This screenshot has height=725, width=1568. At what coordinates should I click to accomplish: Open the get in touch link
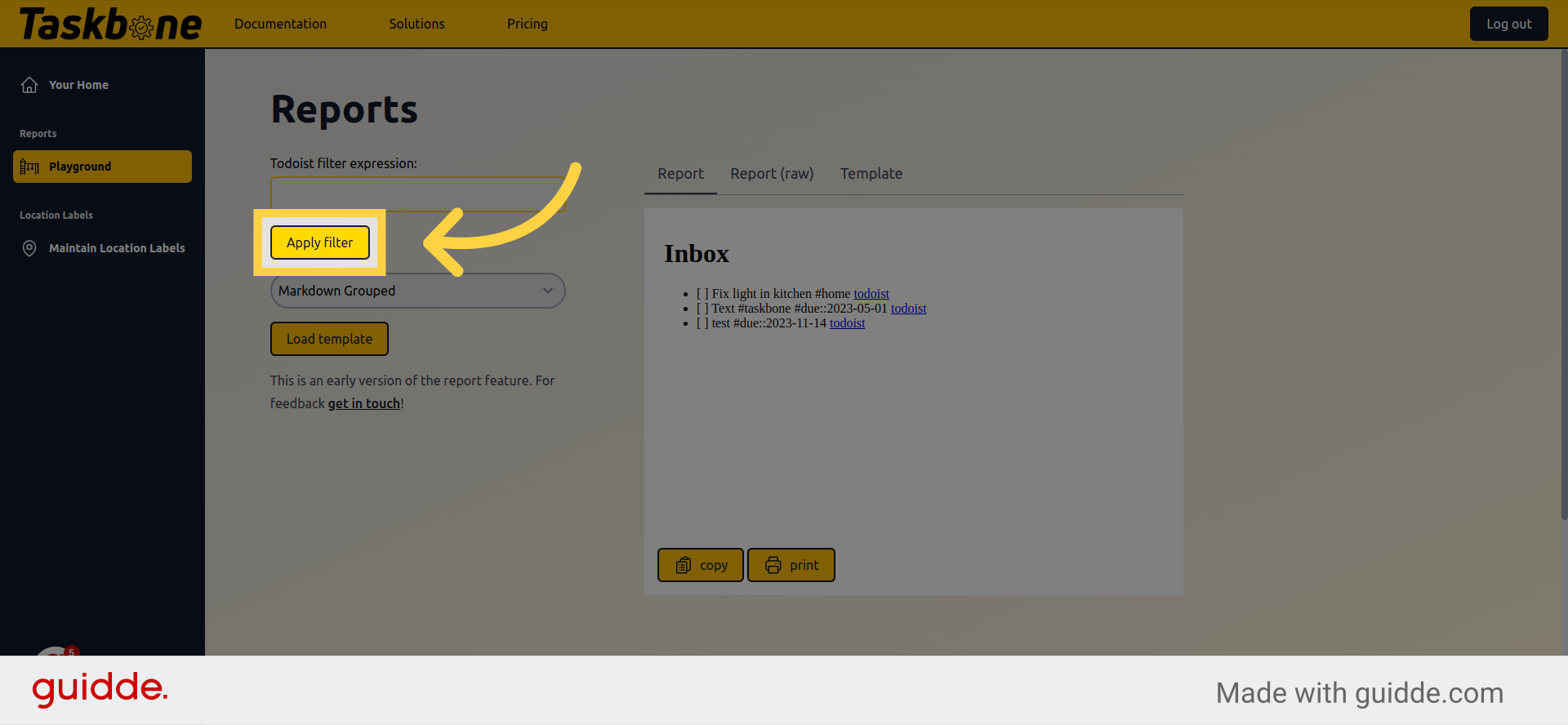coord(363,403)
